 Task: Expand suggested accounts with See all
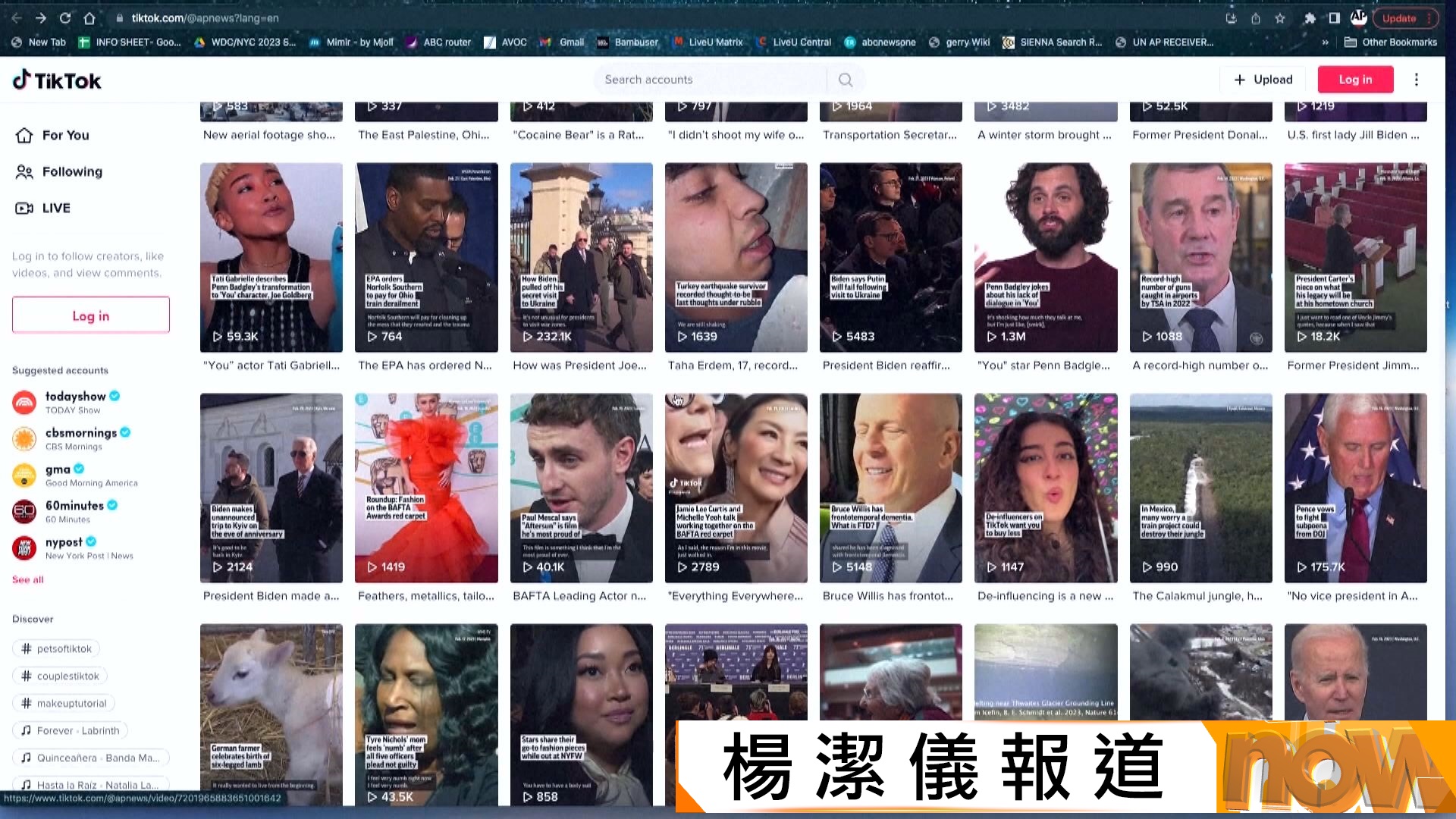pyautogui.click(x=28, y=579)
